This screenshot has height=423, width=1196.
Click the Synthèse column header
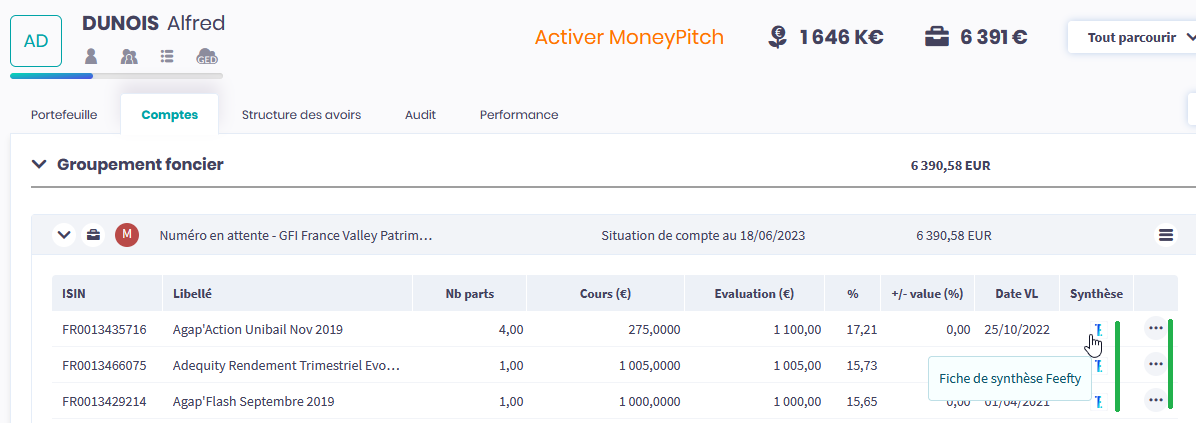(1096, 293)
